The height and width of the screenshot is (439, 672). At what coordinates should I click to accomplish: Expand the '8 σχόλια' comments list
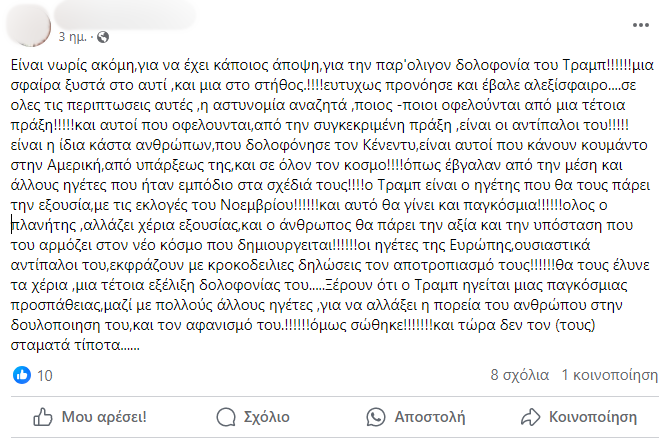(x=519, y=375)
